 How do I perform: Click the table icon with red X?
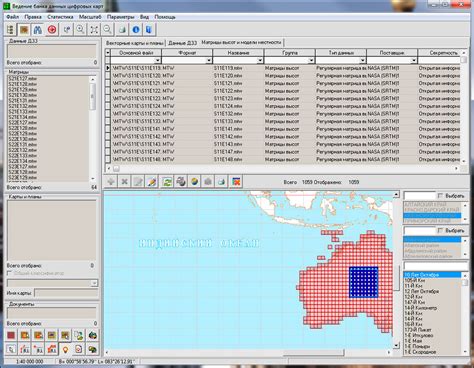(236, 182)
